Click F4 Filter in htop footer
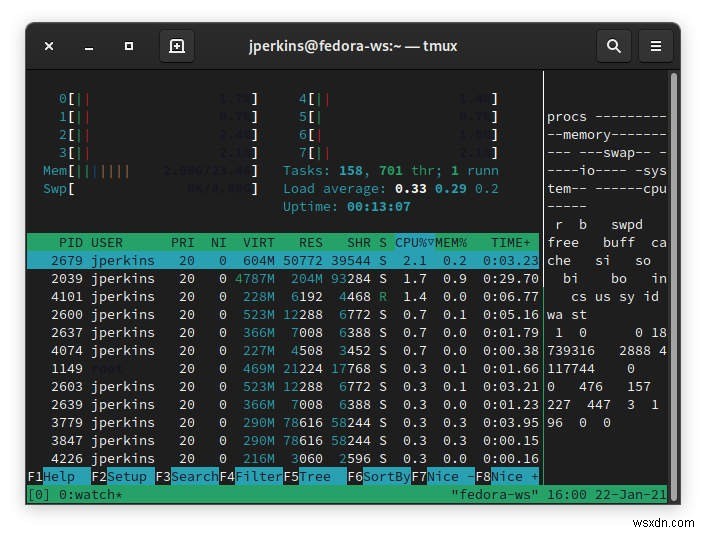This screenshot has width=706, height=533. [251, 476]
